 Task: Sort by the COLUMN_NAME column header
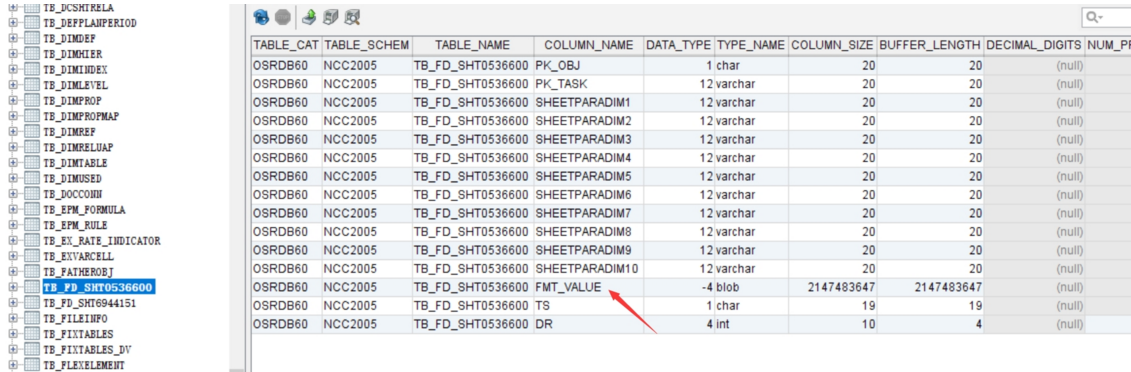point(588,45)
